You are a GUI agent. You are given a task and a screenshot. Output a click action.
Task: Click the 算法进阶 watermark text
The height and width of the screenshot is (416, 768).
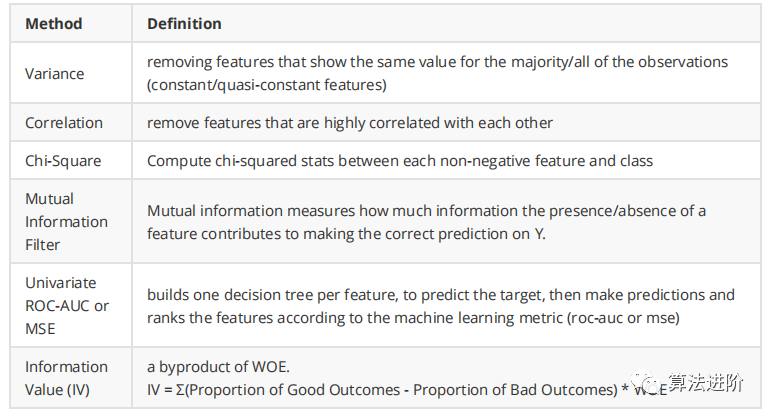click(x=706, y=383)
